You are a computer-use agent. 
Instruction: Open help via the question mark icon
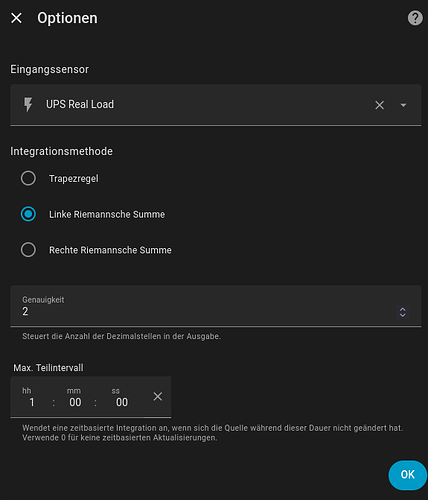(x=415, y=18)
